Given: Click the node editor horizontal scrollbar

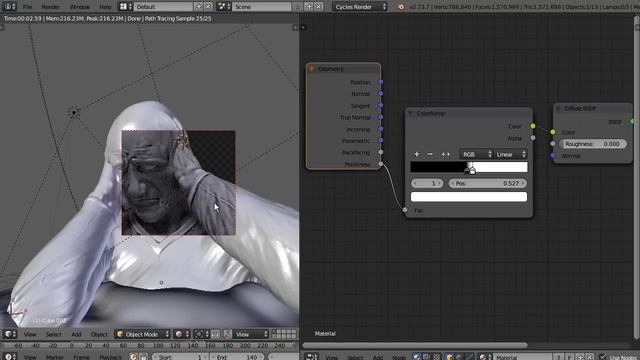Looking at the screenshot, I should click(415, 345).
